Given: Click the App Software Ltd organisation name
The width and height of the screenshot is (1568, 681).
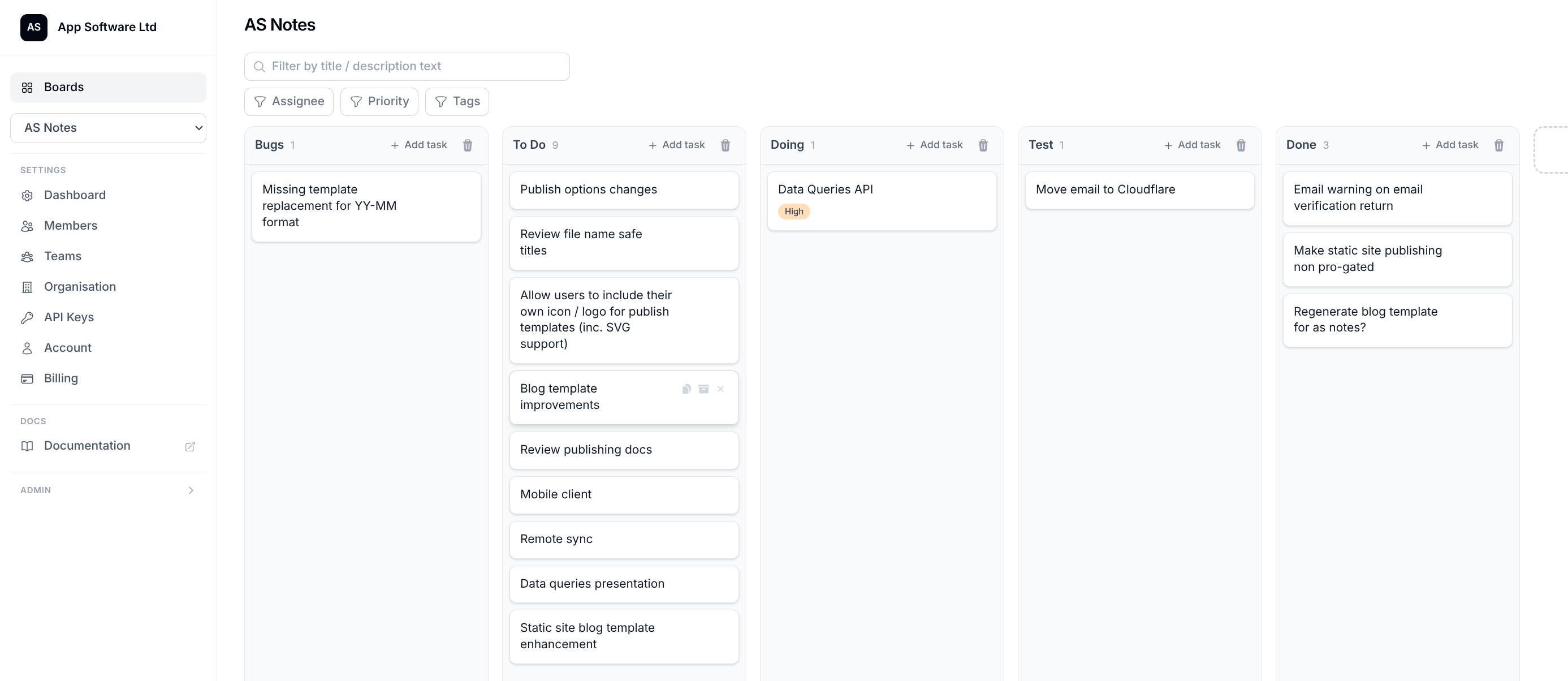Looking at the screenshot, I should click(107, 27).
